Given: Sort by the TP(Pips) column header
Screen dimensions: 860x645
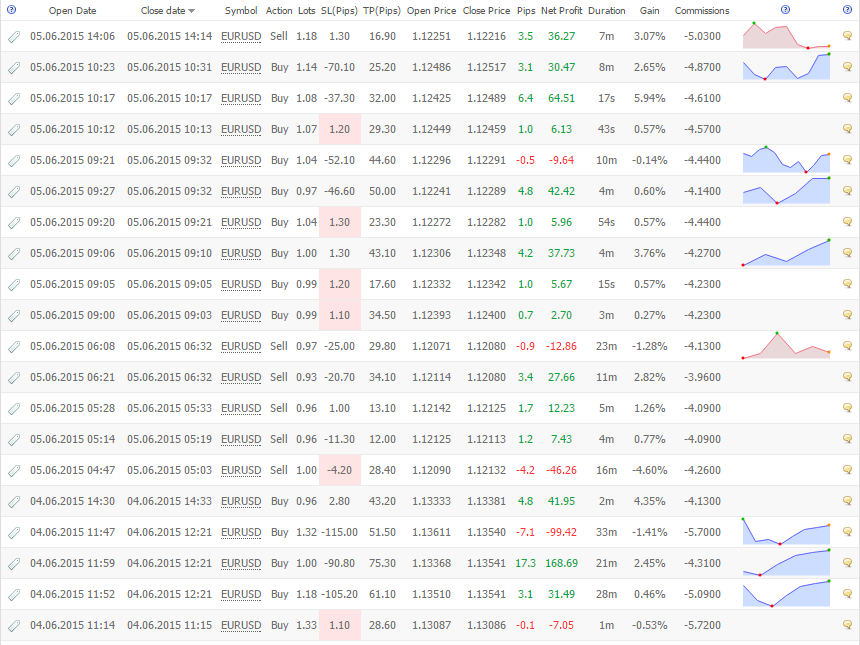Looking at the screenshot, I should [x=382, y=10].
